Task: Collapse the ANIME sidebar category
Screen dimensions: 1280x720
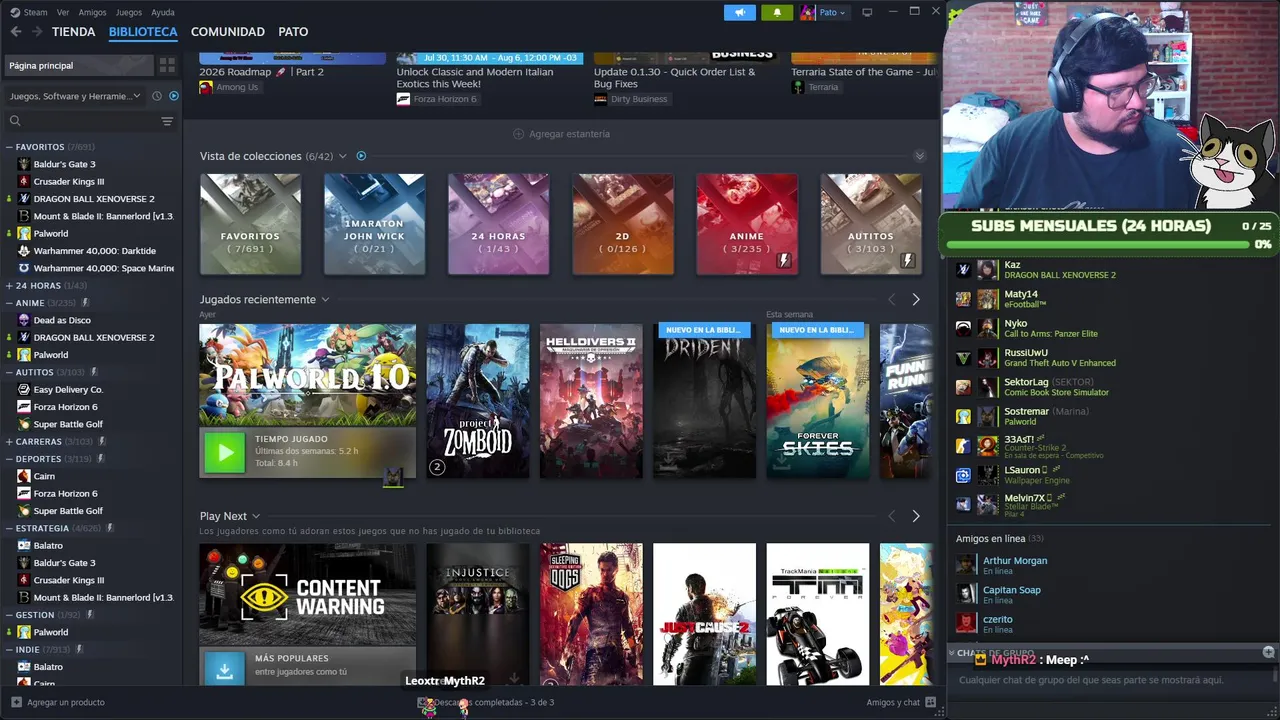Action: [9, 303]
